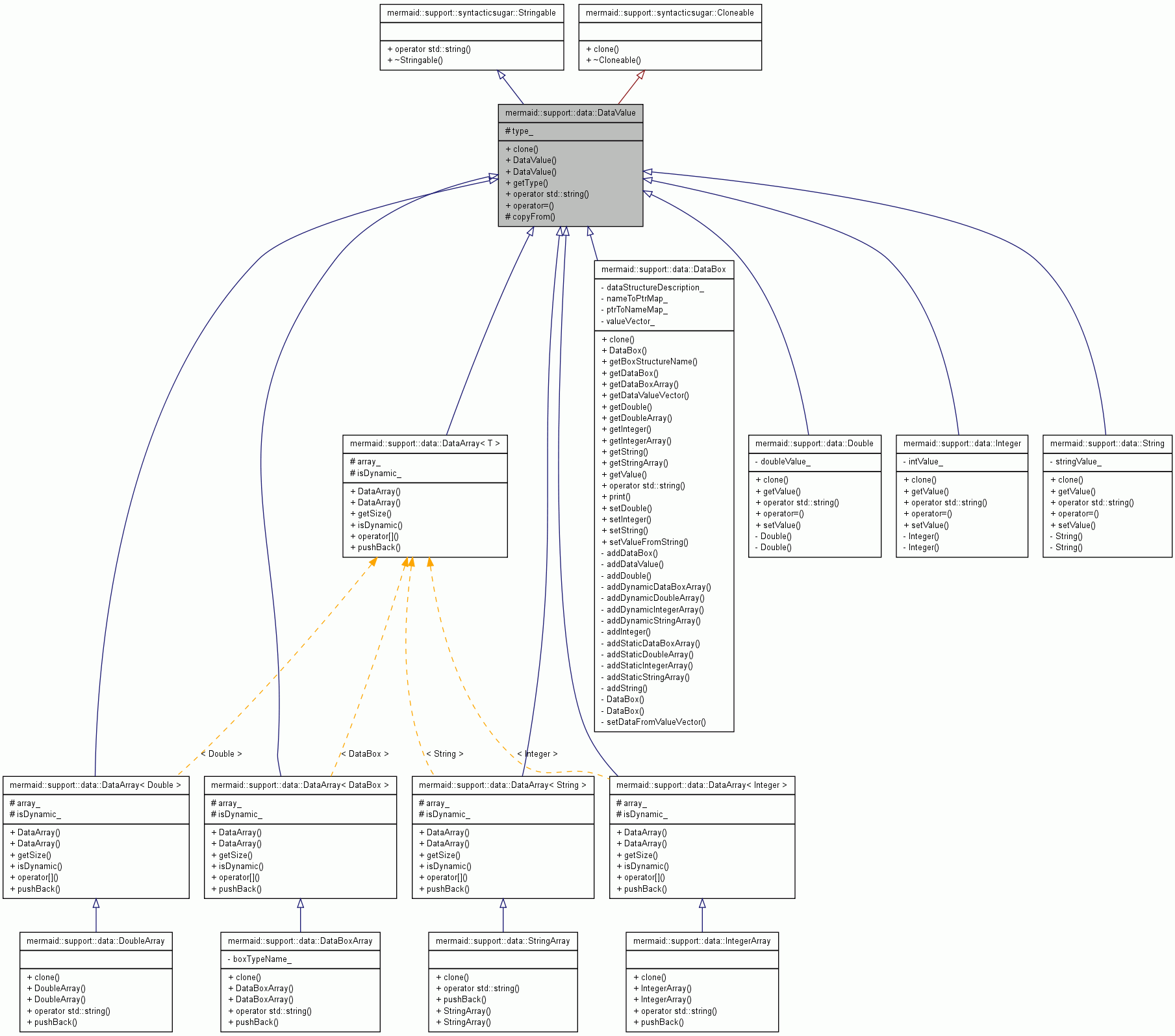
Task: Click '+ ~Cloneable()' in Cloneable node
Action: pyautogui.click(x=613, y=60)
